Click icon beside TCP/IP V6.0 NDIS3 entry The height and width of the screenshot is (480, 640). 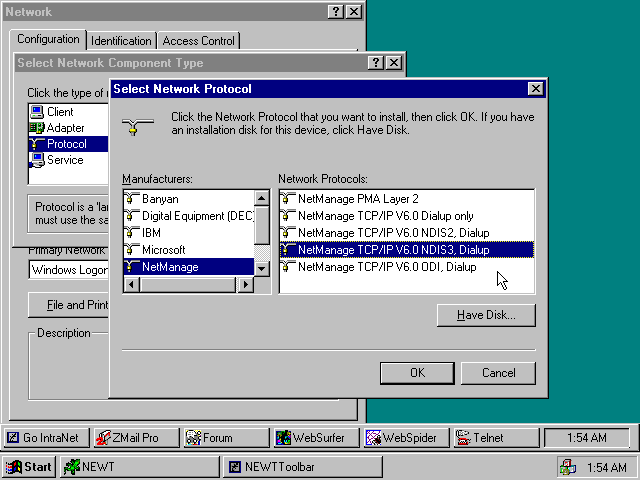pyautogui.click(x=288, y=249)
